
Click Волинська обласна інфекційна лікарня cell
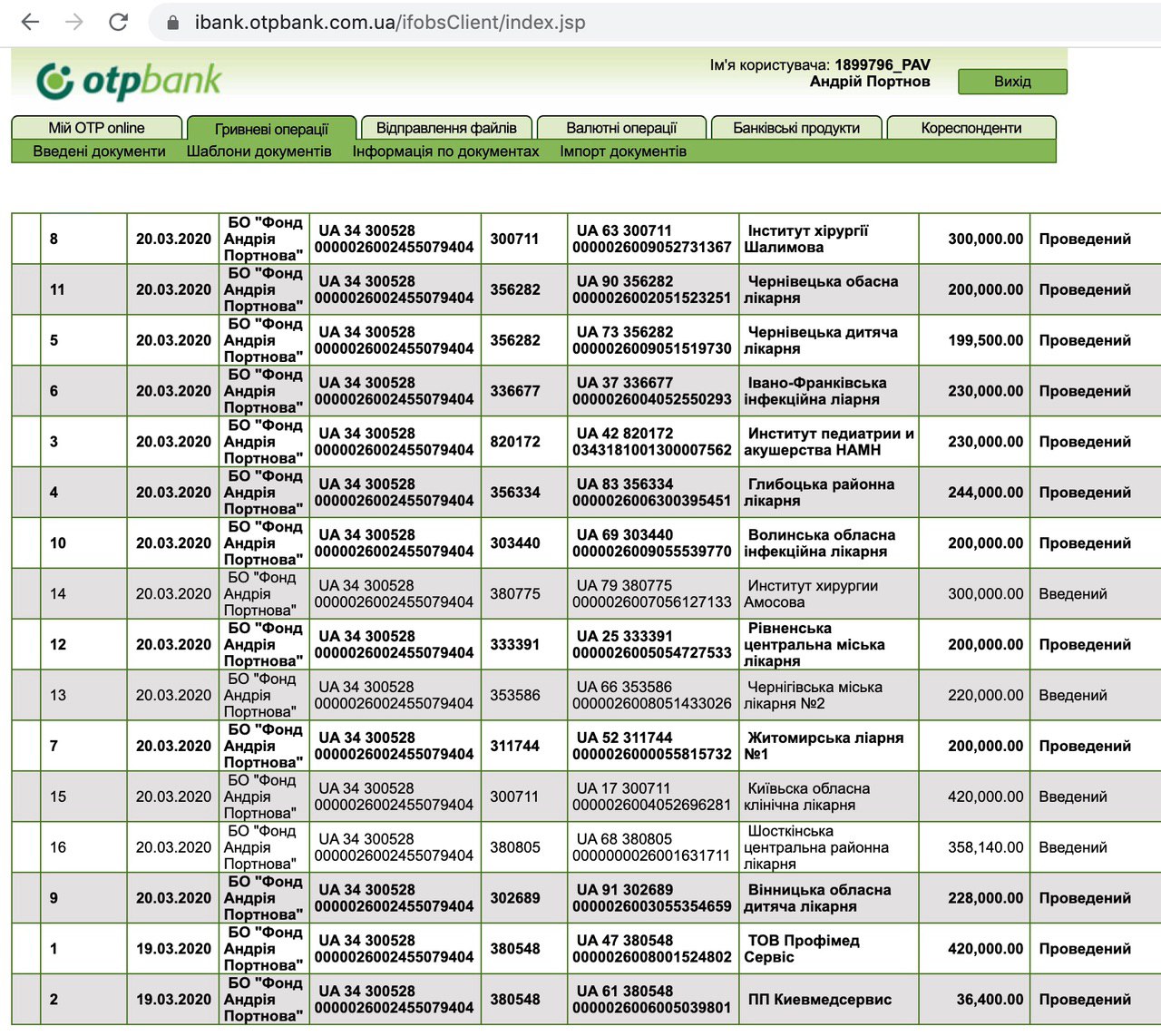(829, 543)
